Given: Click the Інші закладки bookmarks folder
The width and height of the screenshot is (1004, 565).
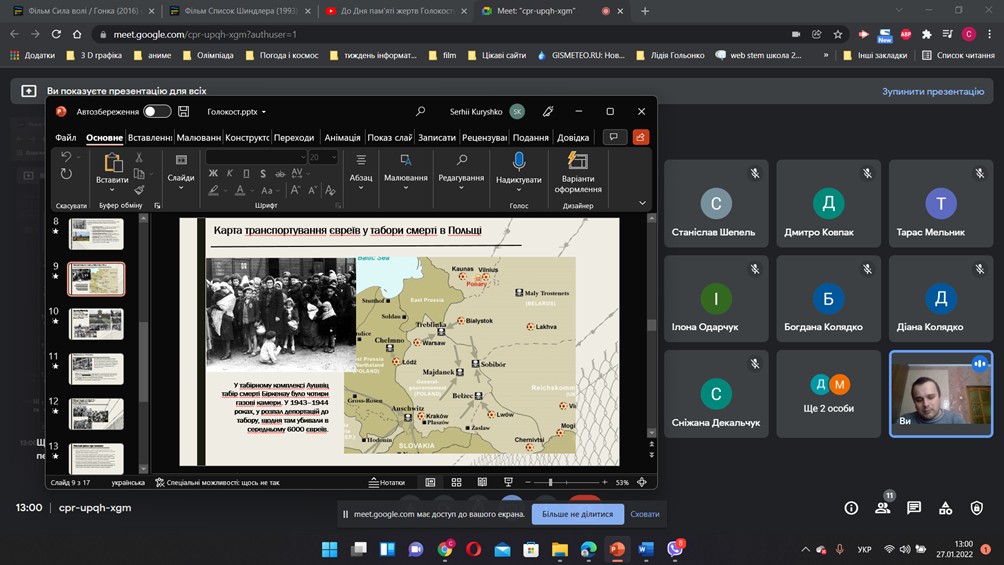Looking at the screenshot, I should pyautogui.click(x=875, y=55).
